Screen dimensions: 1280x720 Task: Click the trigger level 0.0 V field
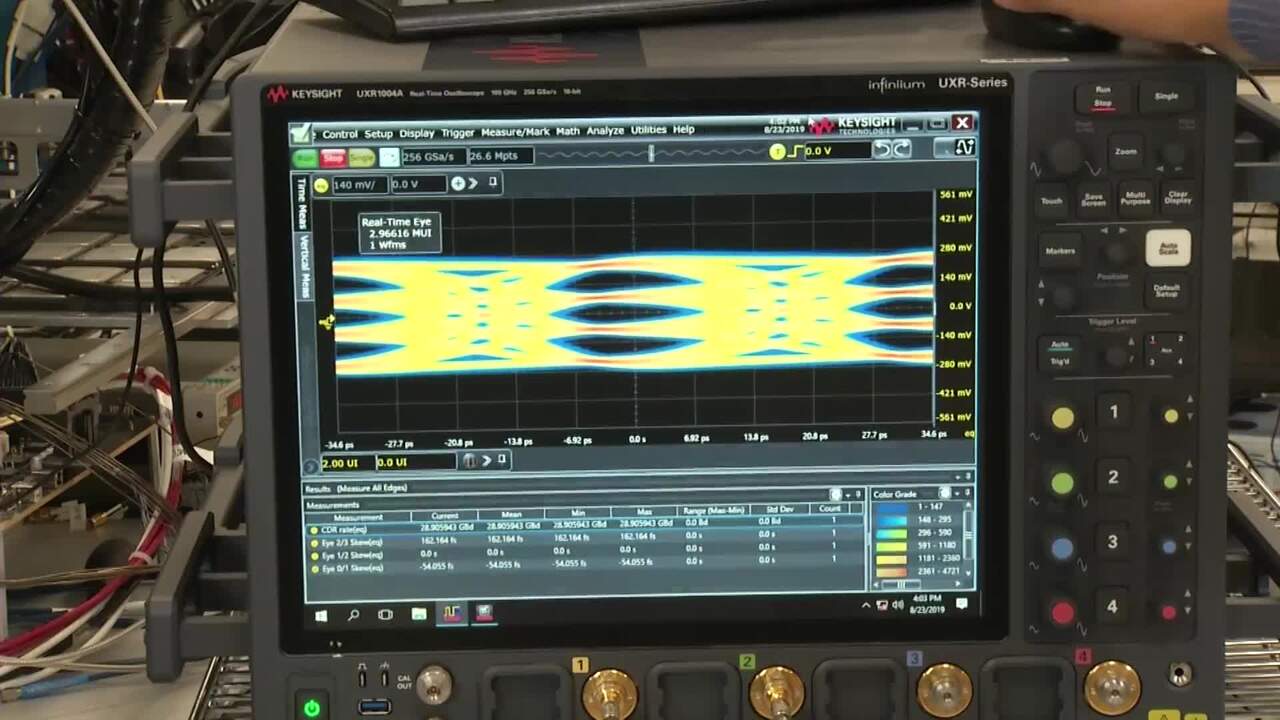(x=837, y=151)
